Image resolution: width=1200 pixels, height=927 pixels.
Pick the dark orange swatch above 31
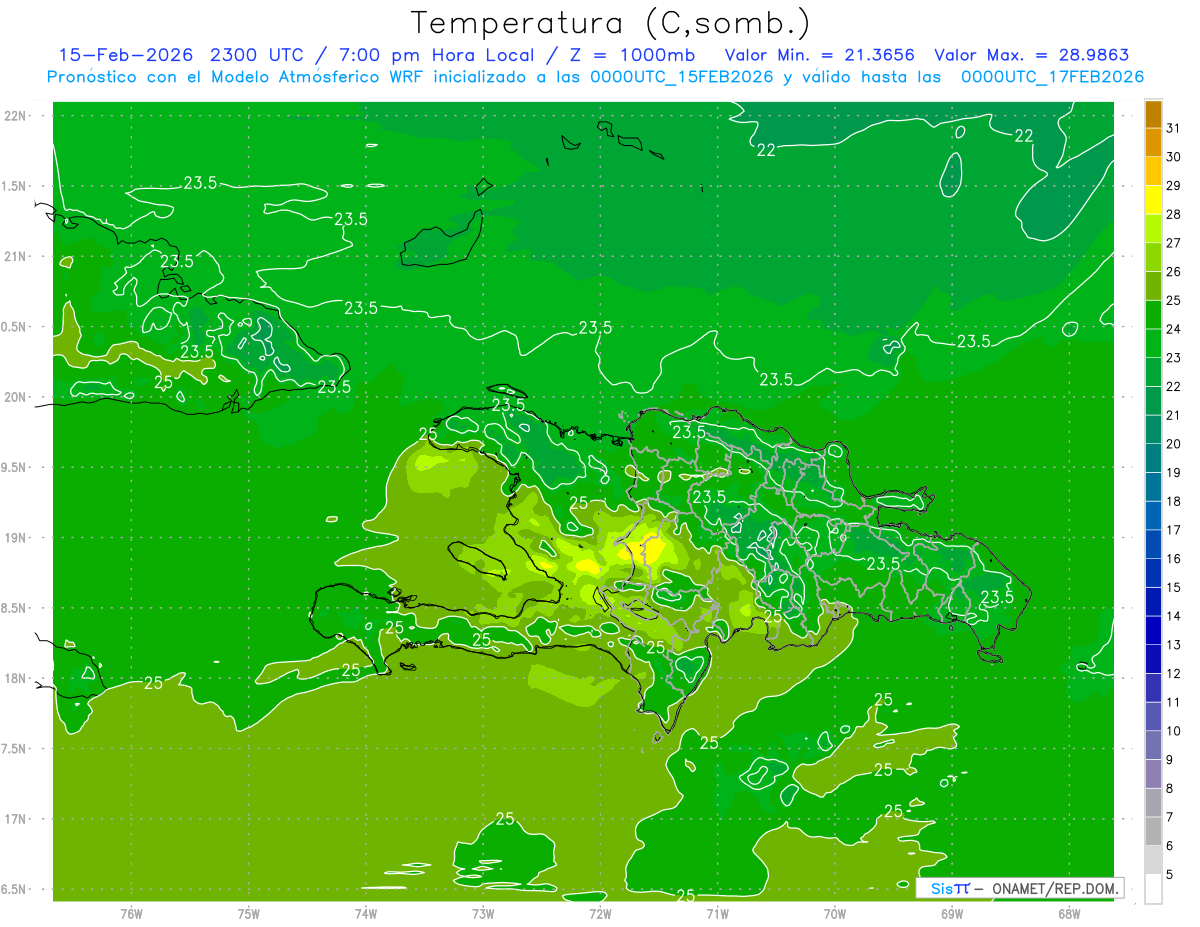point(1153,114)
